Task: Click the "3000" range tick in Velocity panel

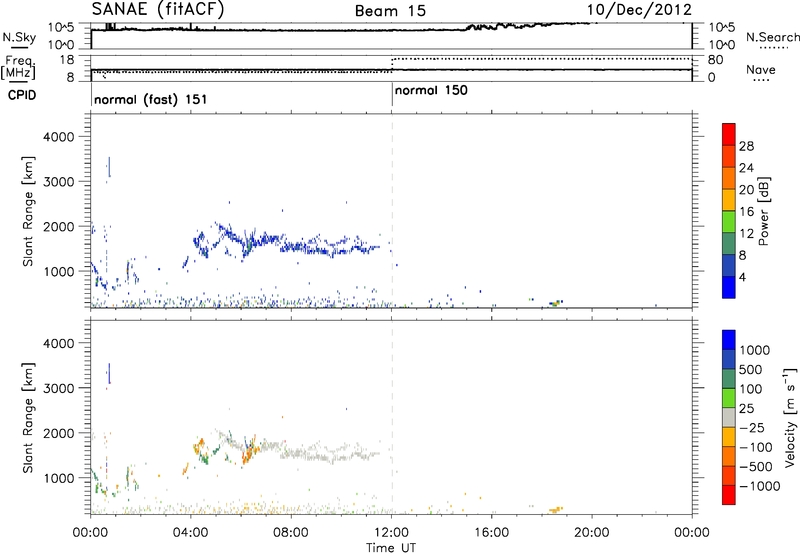Action: click(58, 388)
